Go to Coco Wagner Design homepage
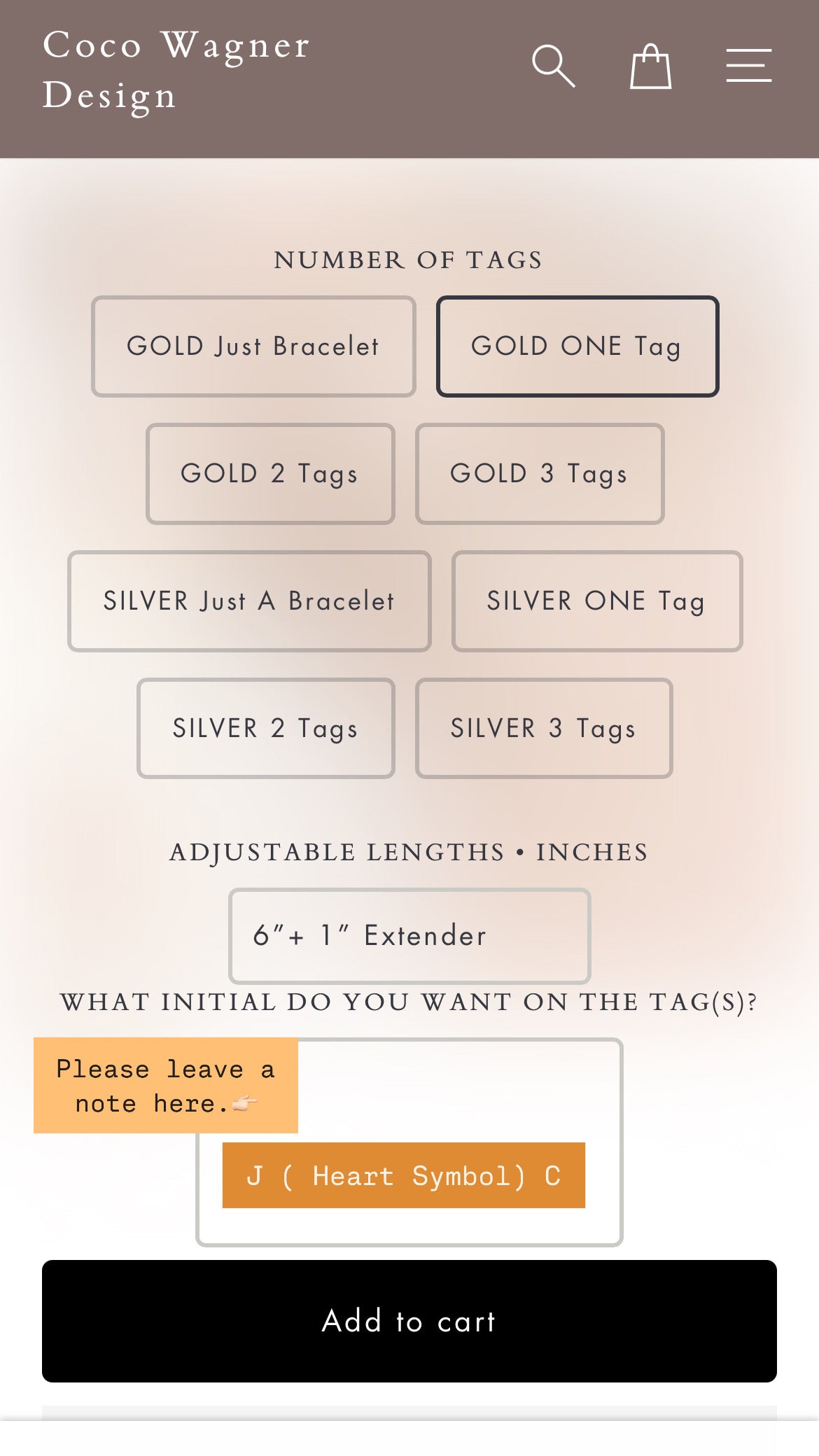Screen dimensions: 819x1456 [x=176, y=70]
